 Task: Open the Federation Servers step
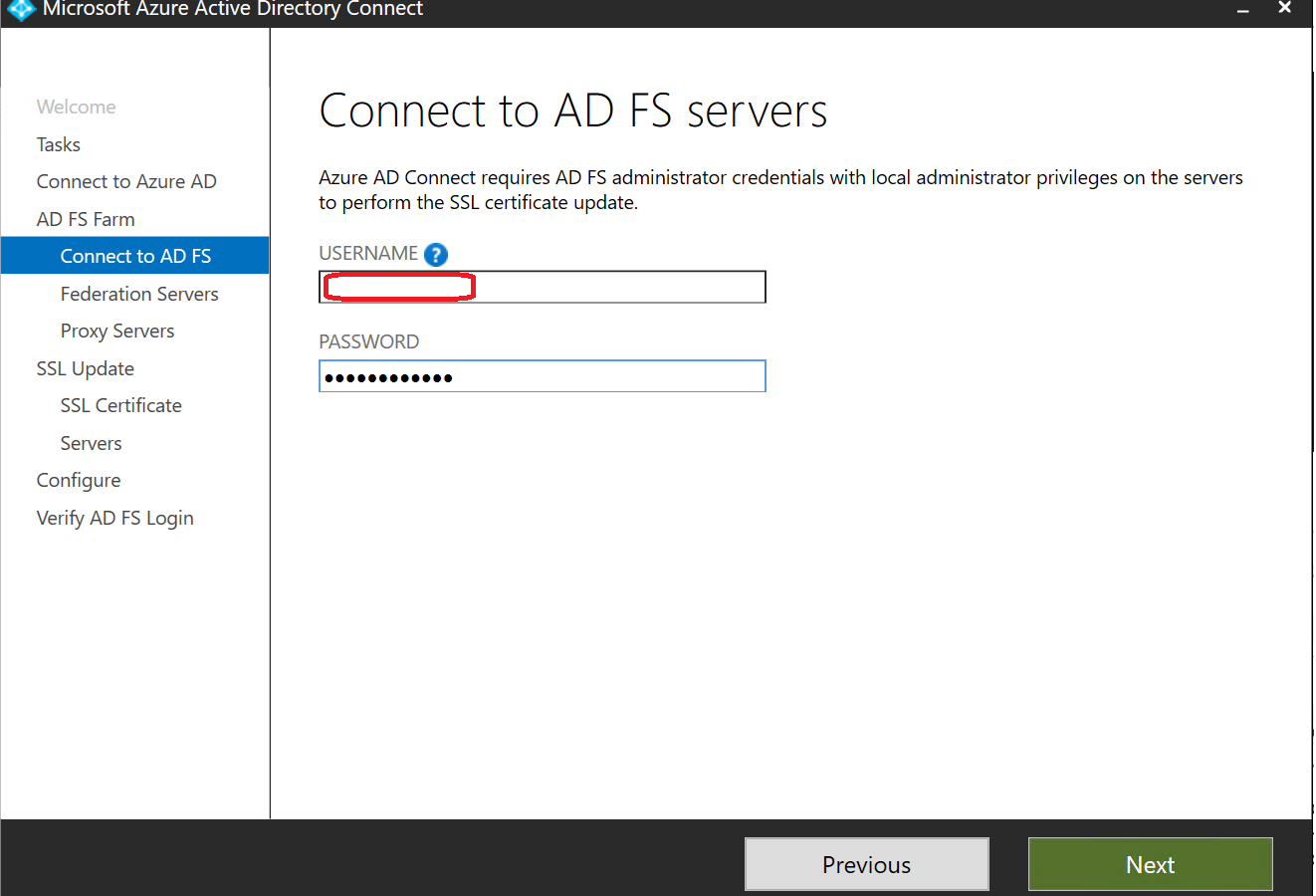139,294
